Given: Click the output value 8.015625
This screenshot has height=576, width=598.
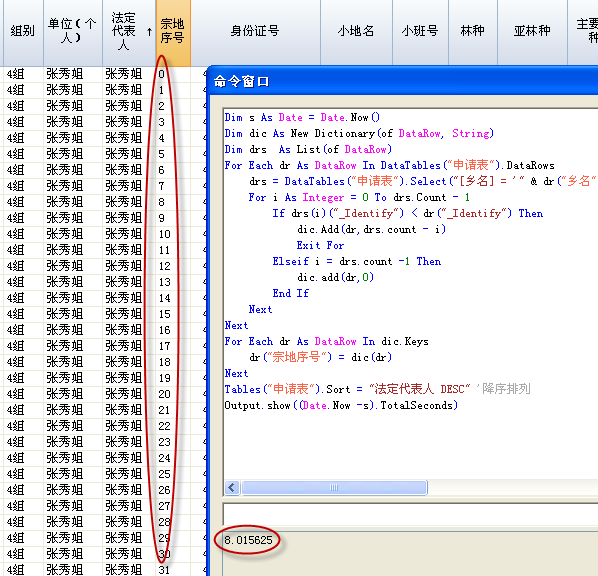Looking at the screenshot, I should pyautogui.click(x=248, y=540).
